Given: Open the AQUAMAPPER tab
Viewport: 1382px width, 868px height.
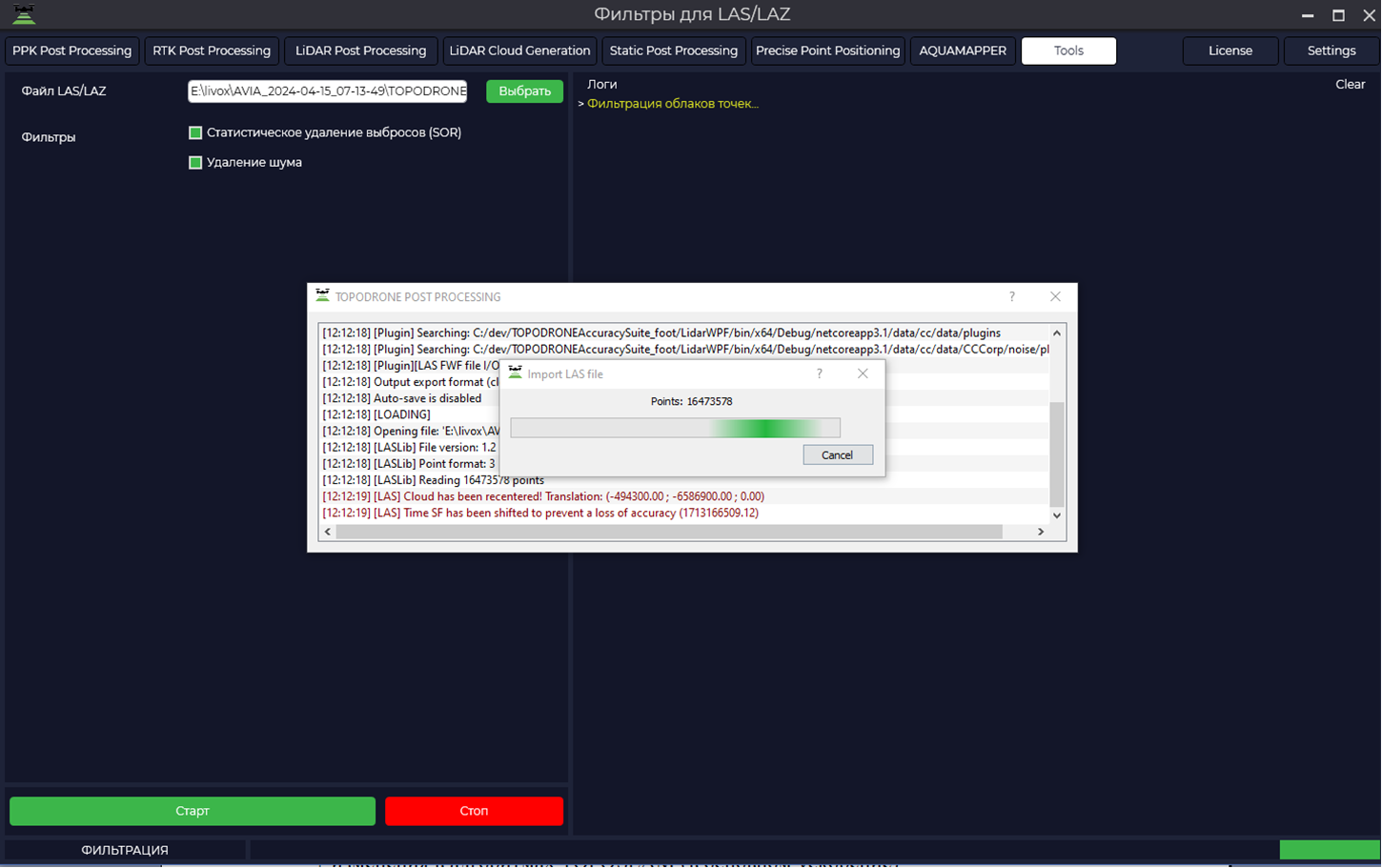Looking at the screenshot, I should click(963, 50).
